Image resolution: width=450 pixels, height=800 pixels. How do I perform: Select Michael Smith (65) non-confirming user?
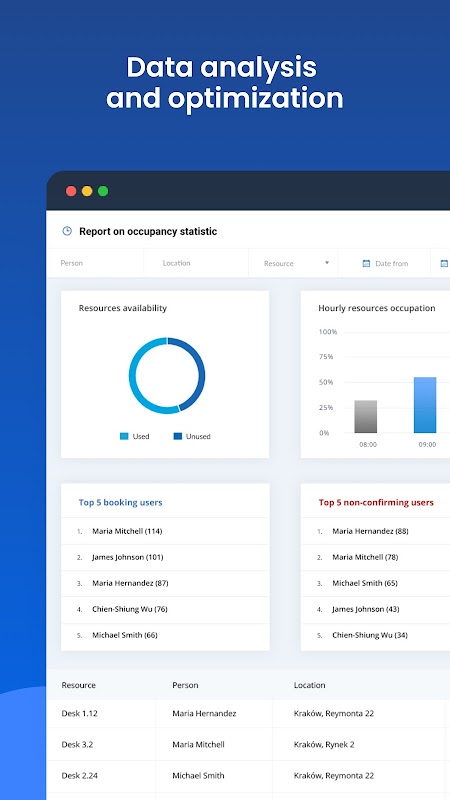(365, 583)
